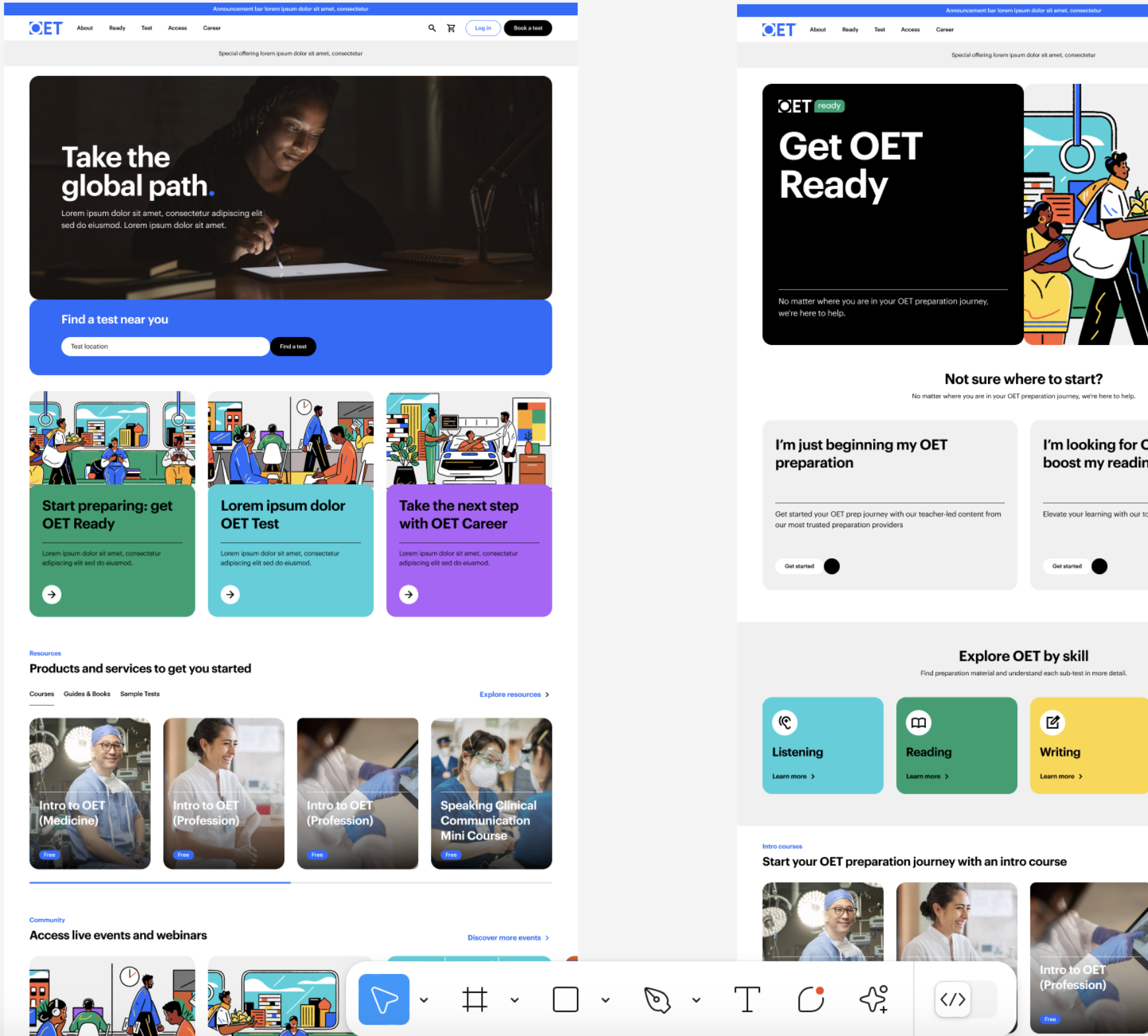The height and width of the screenshot is (1036, 1148).
Task: Click the OET logo in left frame
Action: (46, 28)
